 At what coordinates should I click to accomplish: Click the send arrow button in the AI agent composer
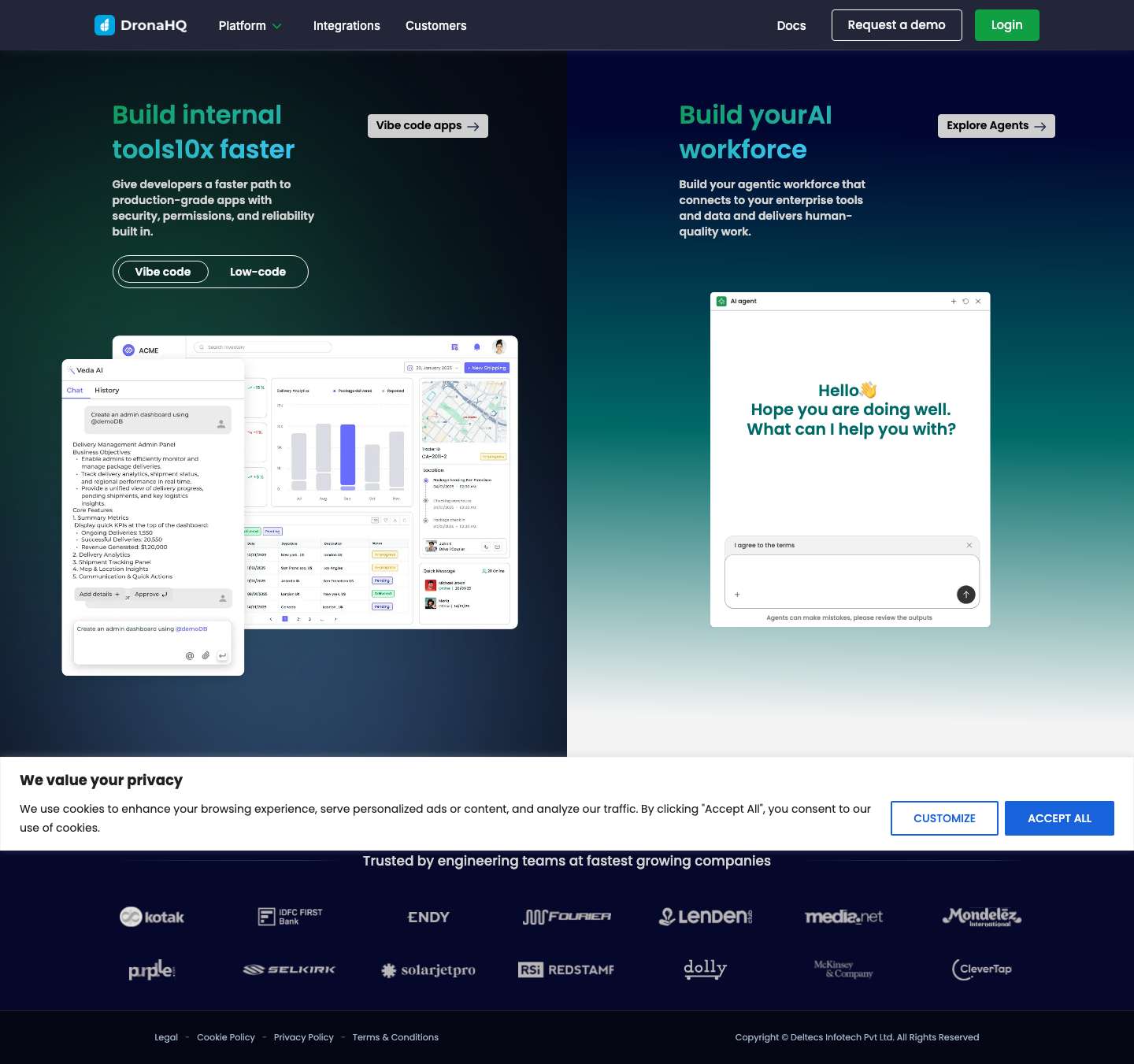[x=966, y=595]
